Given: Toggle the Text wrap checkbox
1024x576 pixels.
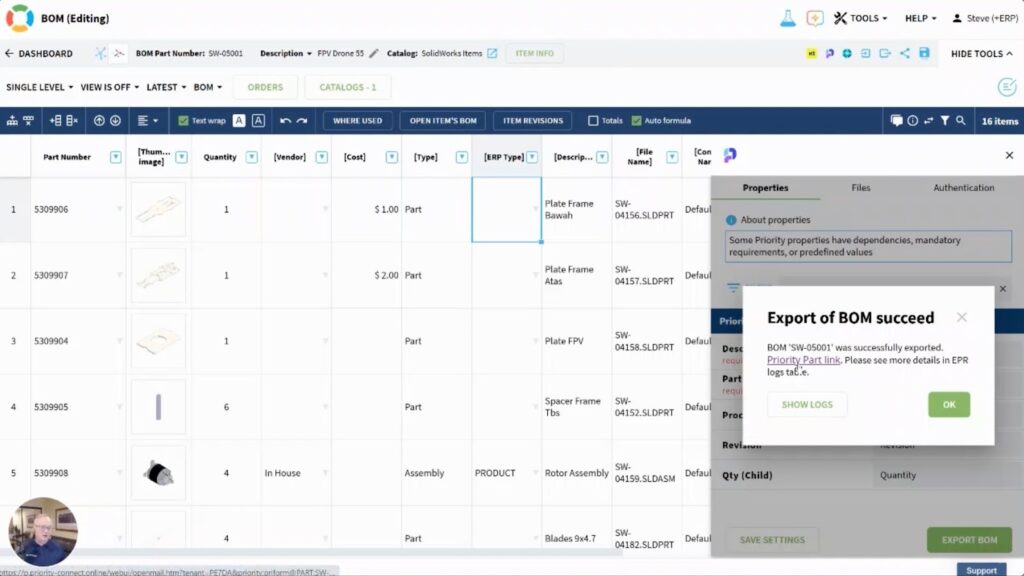Looking at the screenshot, I should 183,121.
